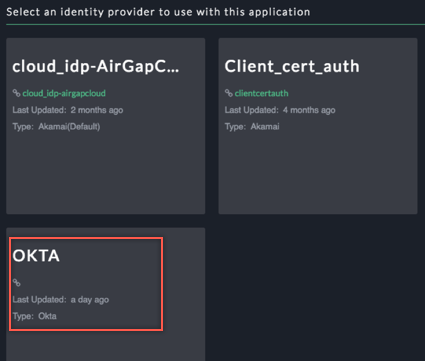Image resolution: width=425 pixels, height=361 pixels.
Task: Click the Client_cert_auth card title
Action: 292,66
